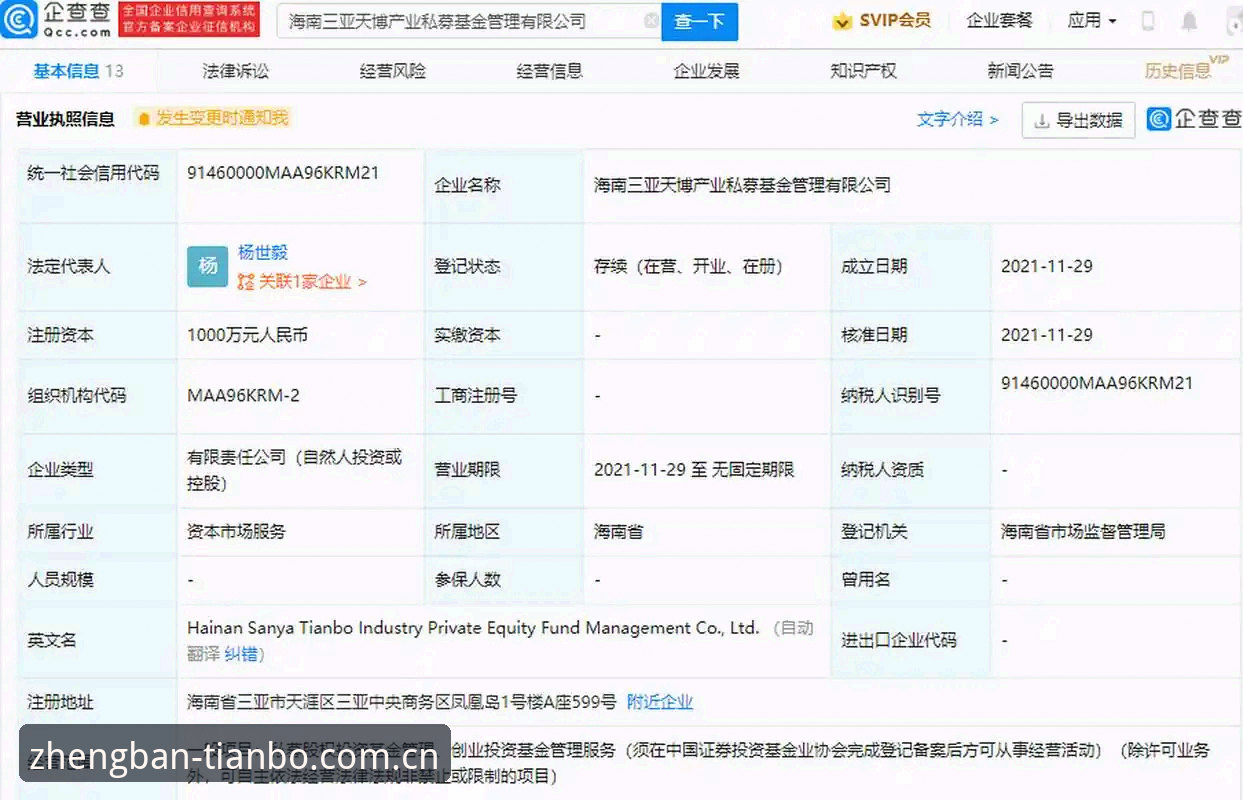Image resolution: width=1243 pixels, height=800 pixels.
Task: Click 发生变更时通知我 notification link
Action: 221,118
